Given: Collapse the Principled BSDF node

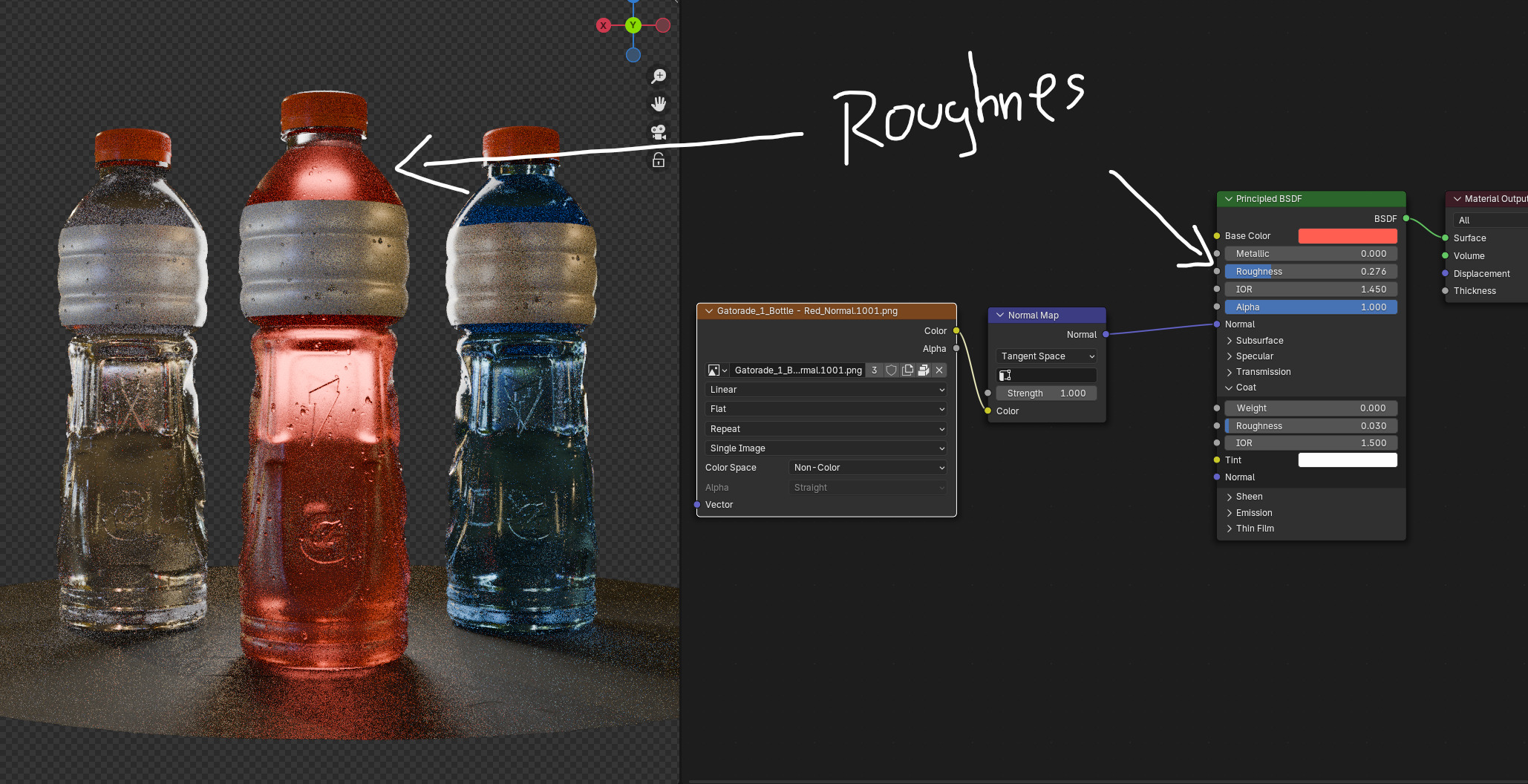Looking at the screenshot, I should click(1228, 199).
